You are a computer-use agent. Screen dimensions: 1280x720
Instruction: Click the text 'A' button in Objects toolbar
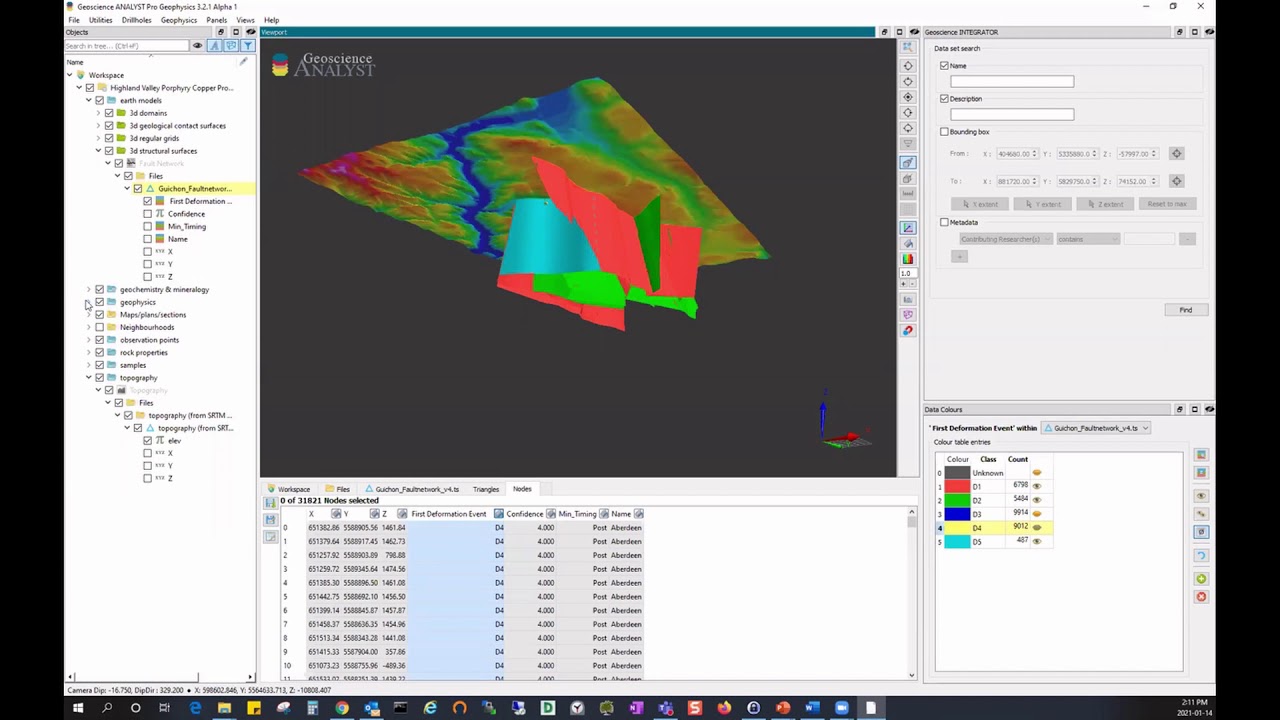coord(215,46)
